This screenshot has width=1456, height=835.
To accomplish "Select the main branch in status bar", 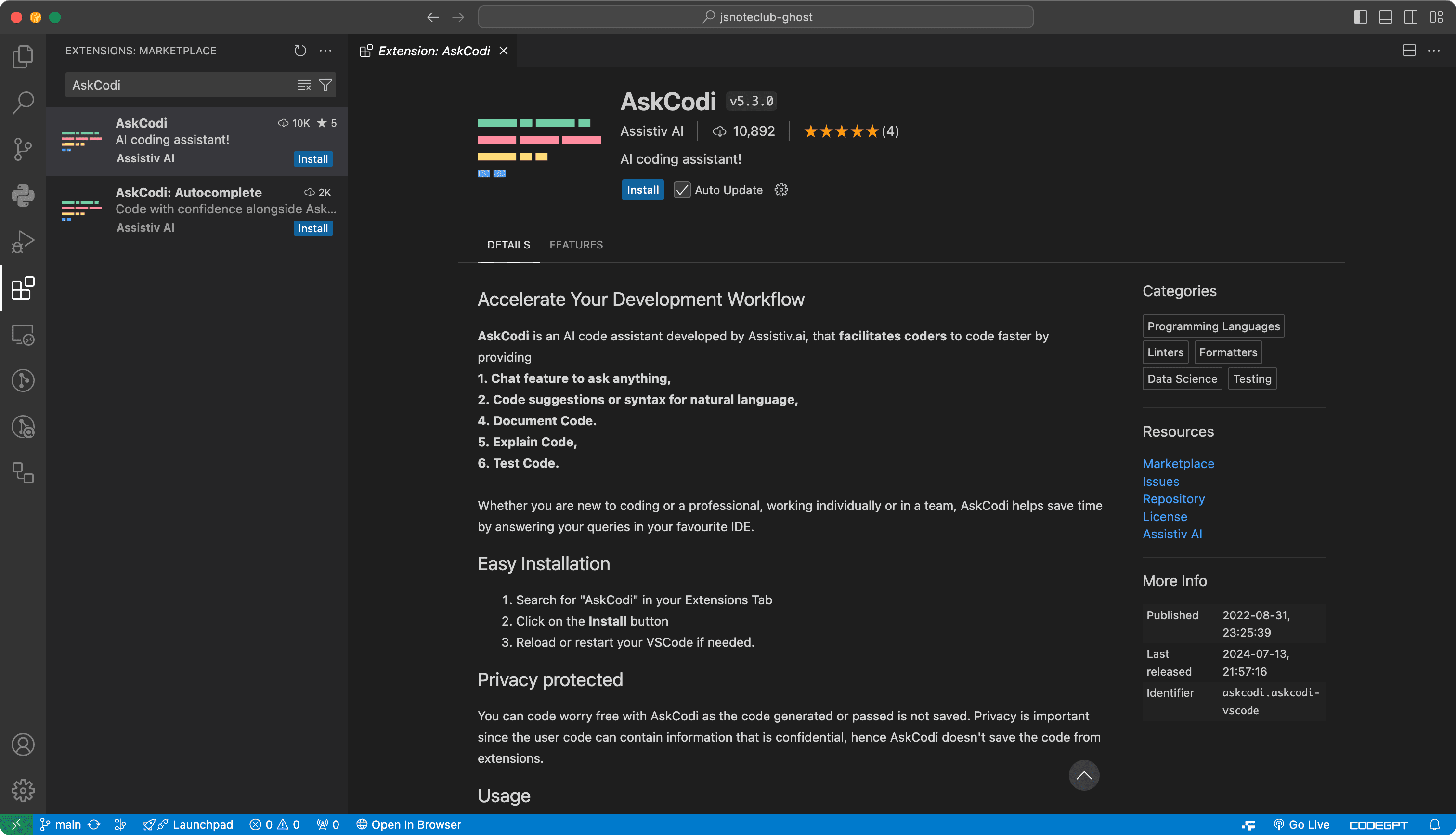I will tap(60, 825).
